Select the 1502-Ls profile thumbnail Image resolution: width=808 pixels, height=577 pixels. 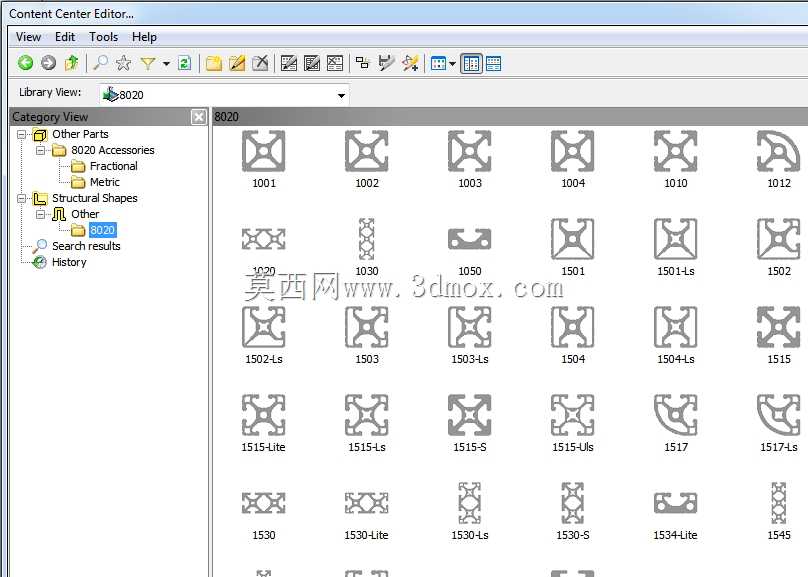click(263, 327)
